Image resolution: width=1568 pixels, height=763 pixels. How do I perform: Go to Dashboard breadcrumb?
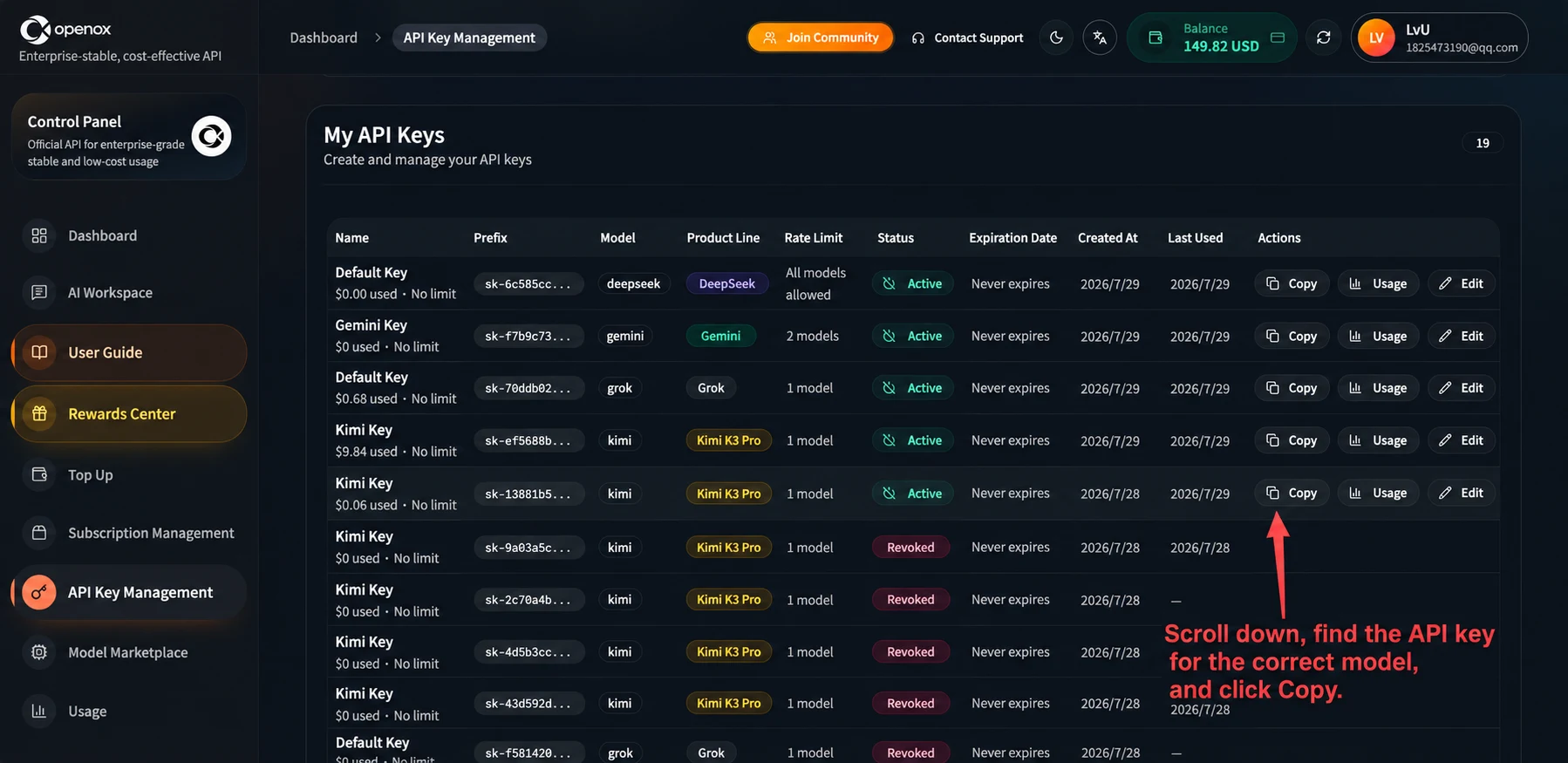324,37
